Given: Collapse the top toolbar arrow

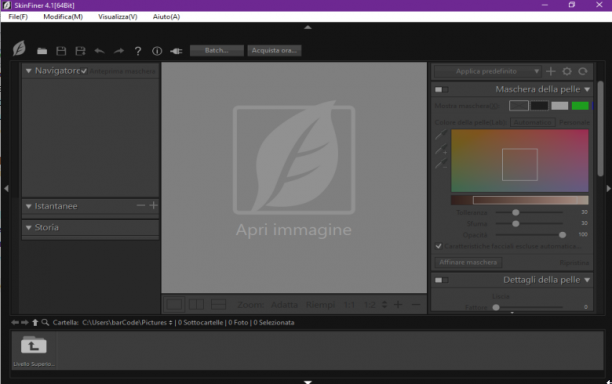Looking at the screenshot, I should pos(308,27).
